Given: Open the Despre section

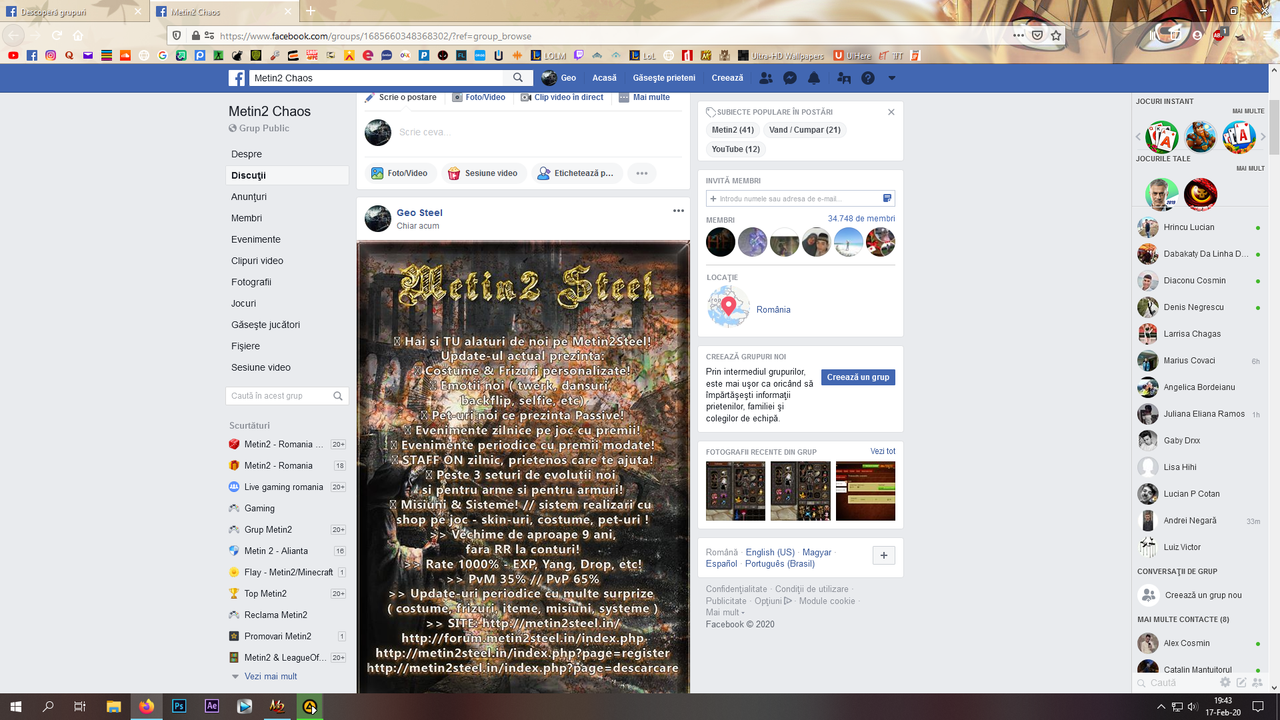Looking at the screenshot, I should pyautogui.click(x=247, y=154).
